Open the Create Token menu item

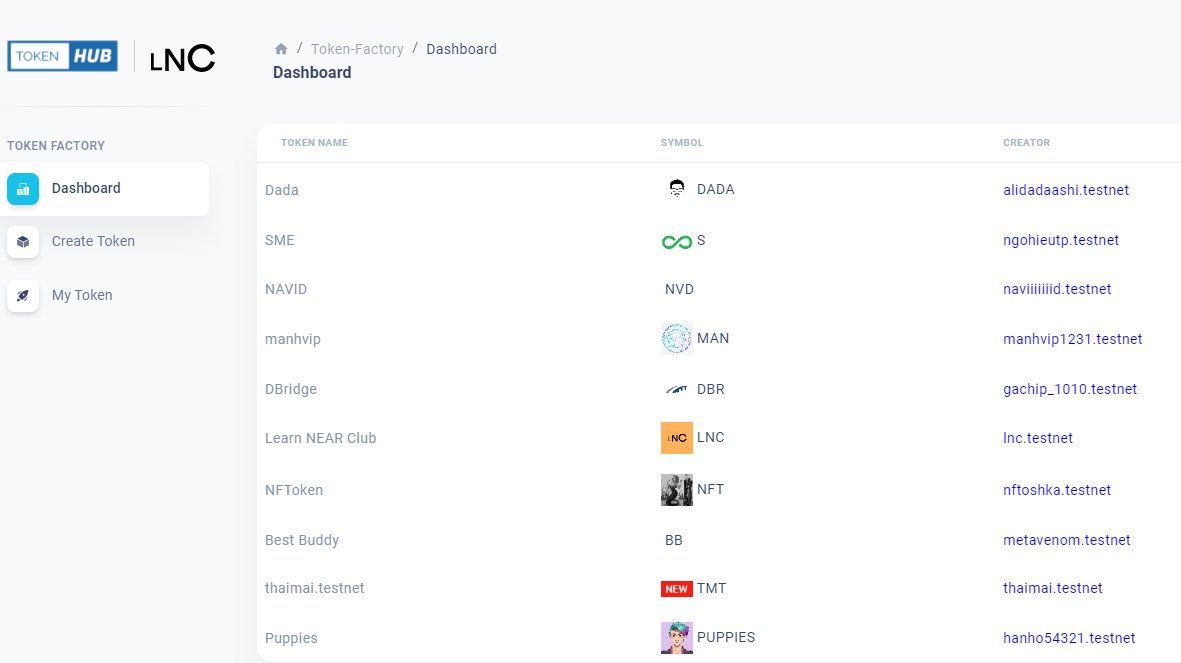click(93, 241)
